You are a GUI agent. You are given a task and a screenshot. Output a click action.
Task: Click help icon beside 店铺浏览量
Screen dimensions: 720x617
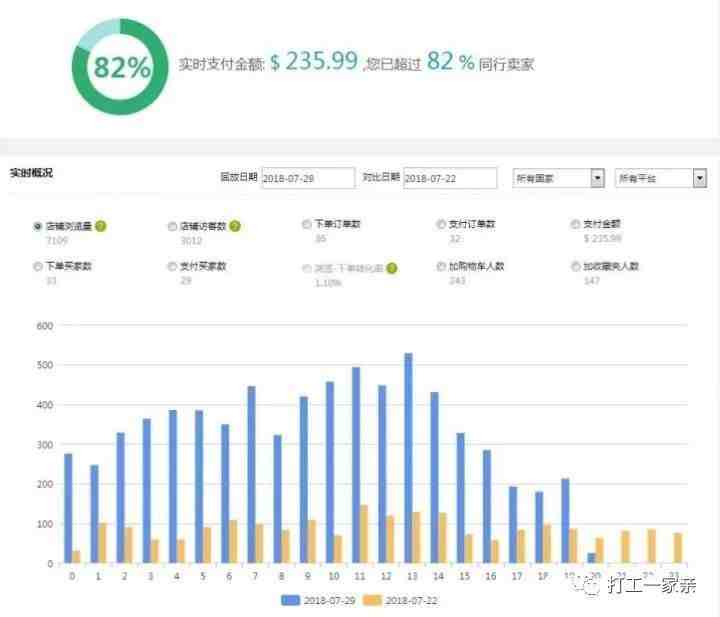tap(101, 226)
